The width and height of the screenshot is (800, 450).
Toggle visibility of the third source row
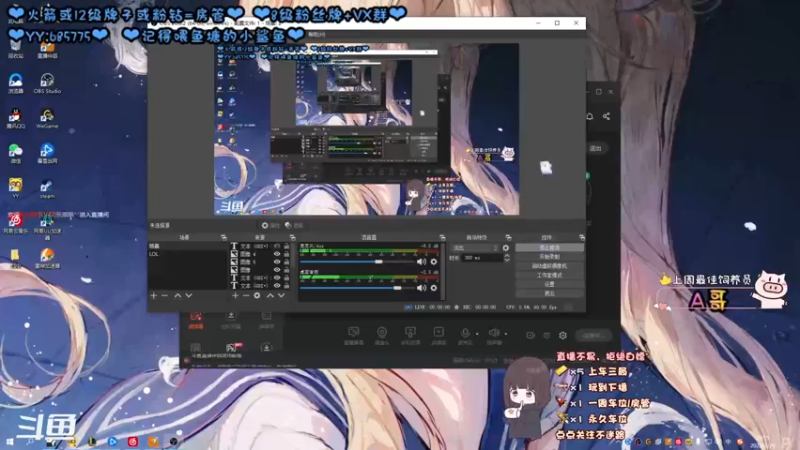coord(277,262)
